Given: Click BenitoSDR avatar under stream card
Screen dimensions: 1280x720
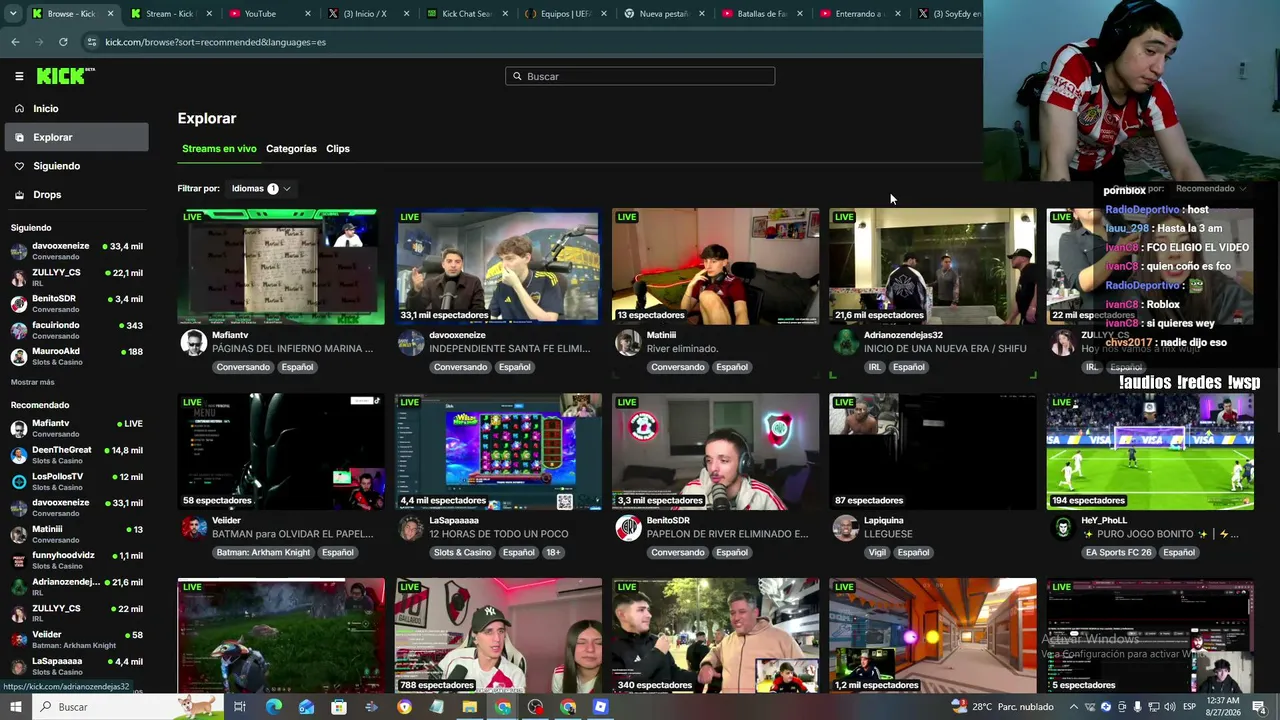Looking at the screenshot, I should tap(628, 528).
